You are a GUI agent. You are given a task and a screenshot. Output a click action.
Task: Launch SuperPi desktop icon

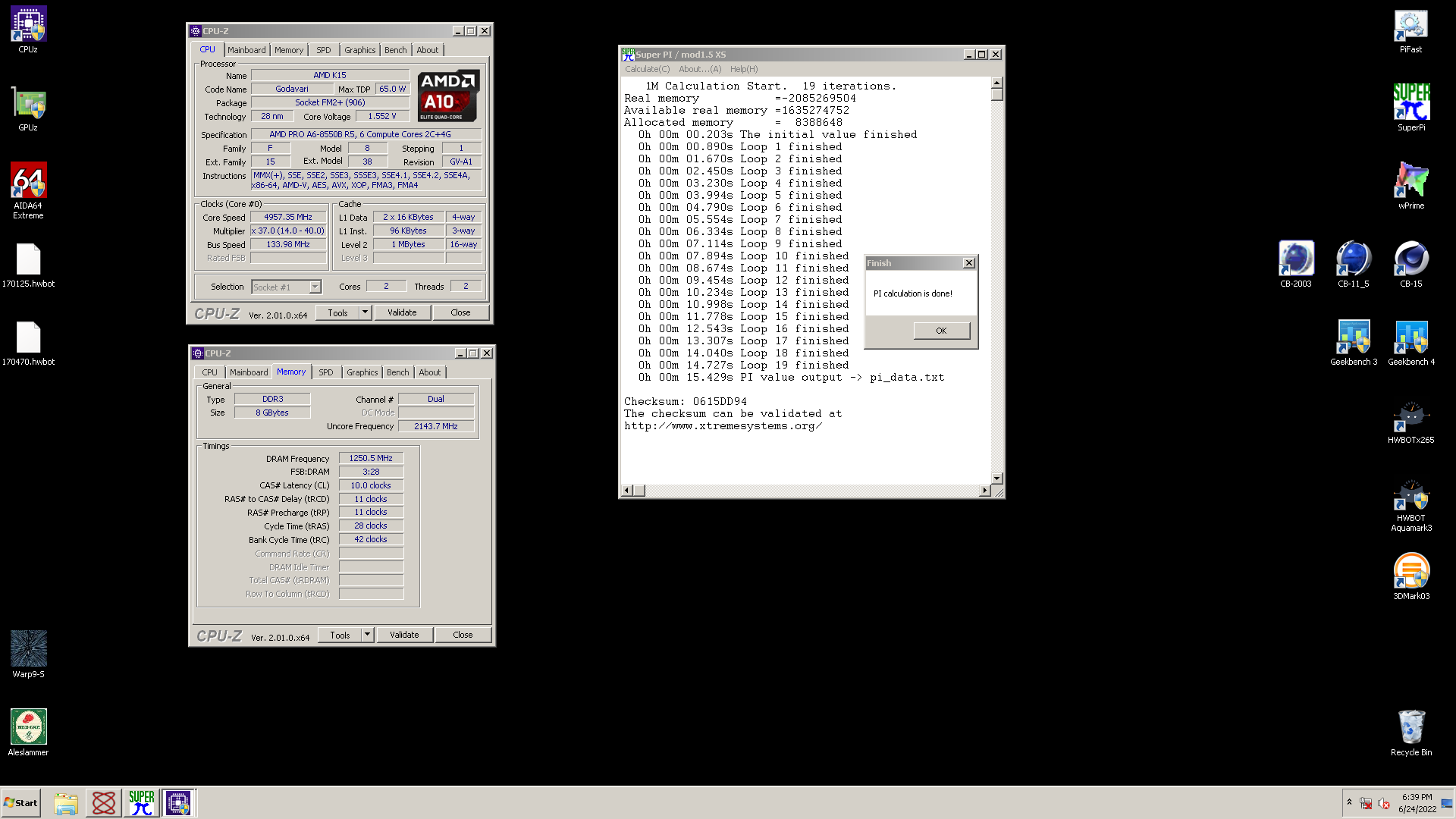tap(1411, 108)
